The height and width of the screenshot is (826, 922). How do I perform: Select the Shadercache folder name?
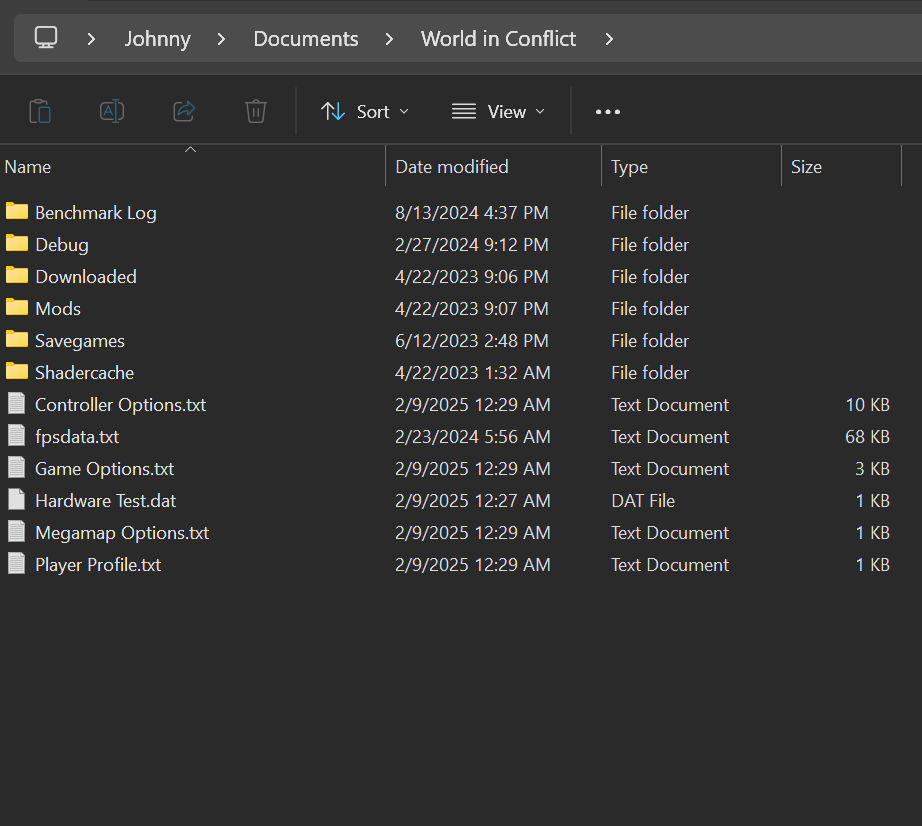coord(85,373)
